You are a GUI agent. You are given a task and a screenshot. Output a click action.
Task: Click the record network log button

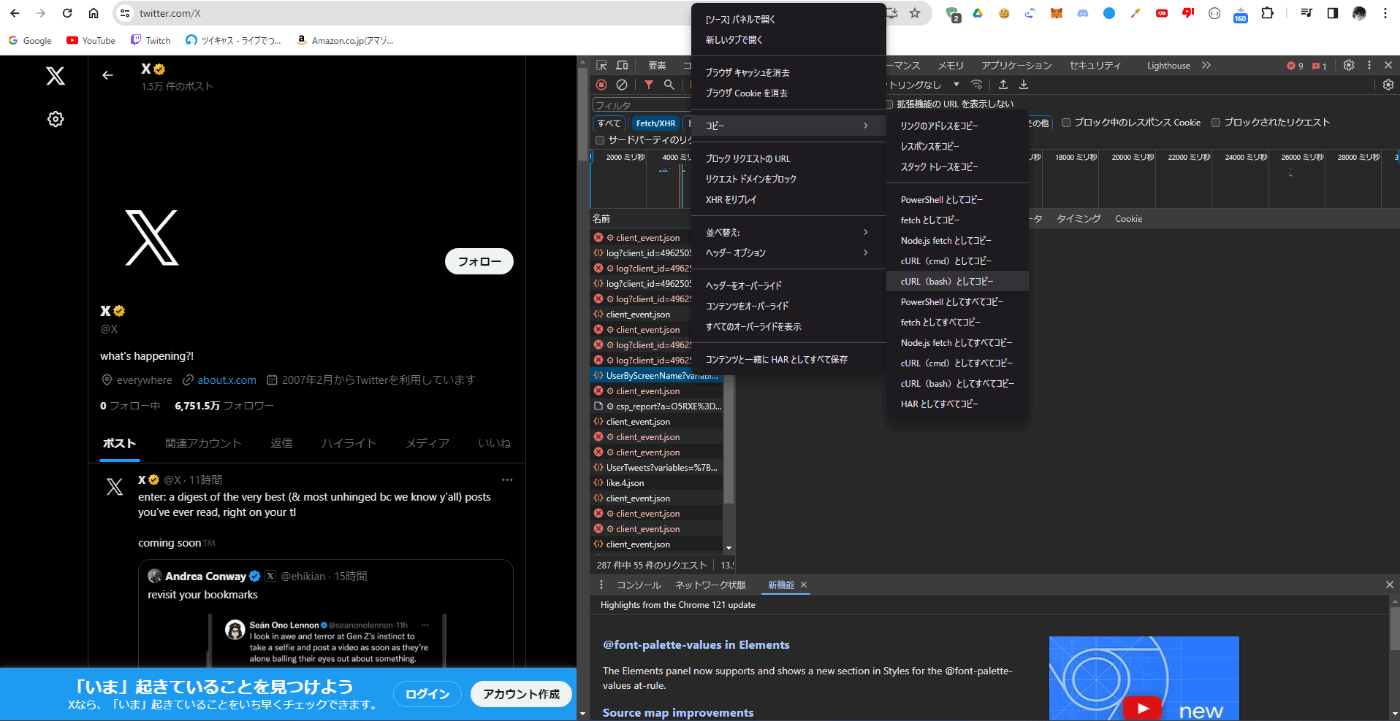click(602, 85)
